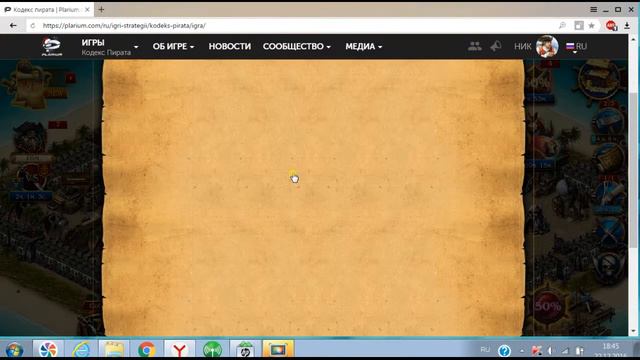The image size is (640, 360).
Task: Switch to the screen recorder taskbar app
Action: coord(278,350)
